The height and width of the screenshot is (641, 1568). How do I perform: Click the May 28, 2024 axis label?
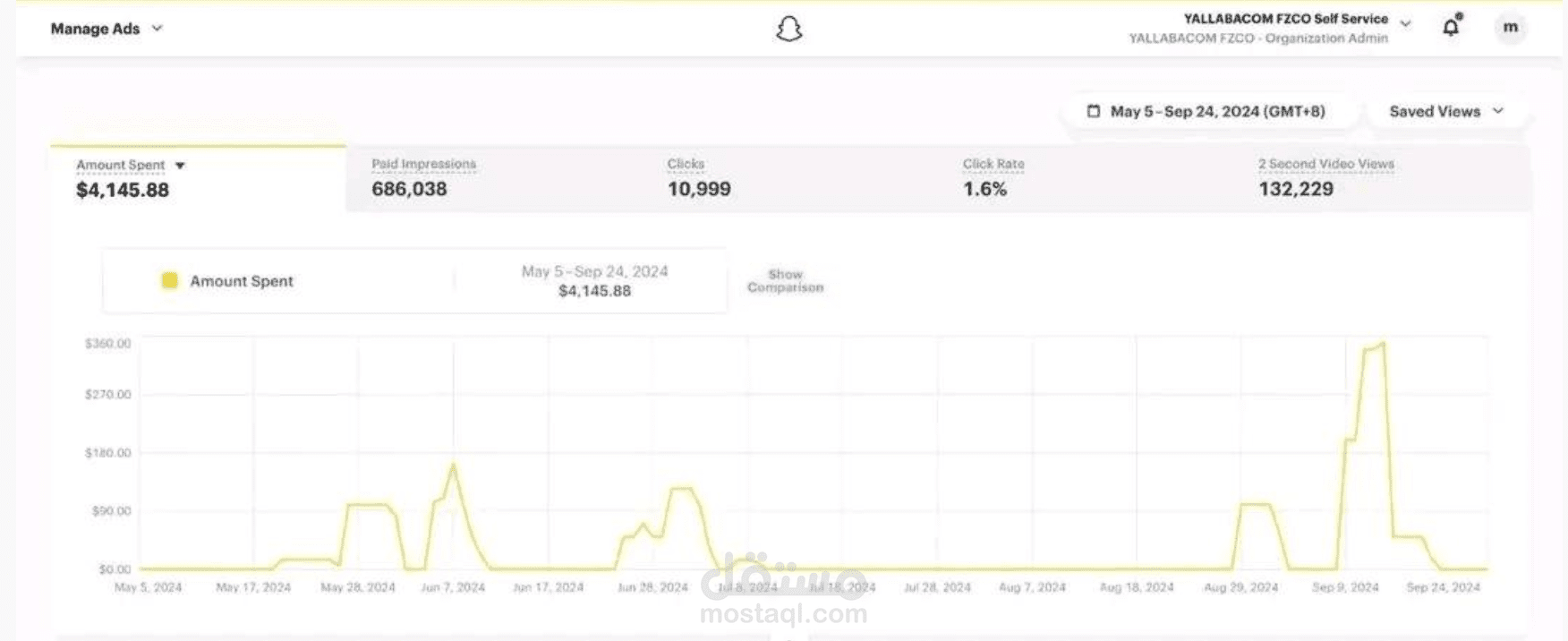[358, 587]
